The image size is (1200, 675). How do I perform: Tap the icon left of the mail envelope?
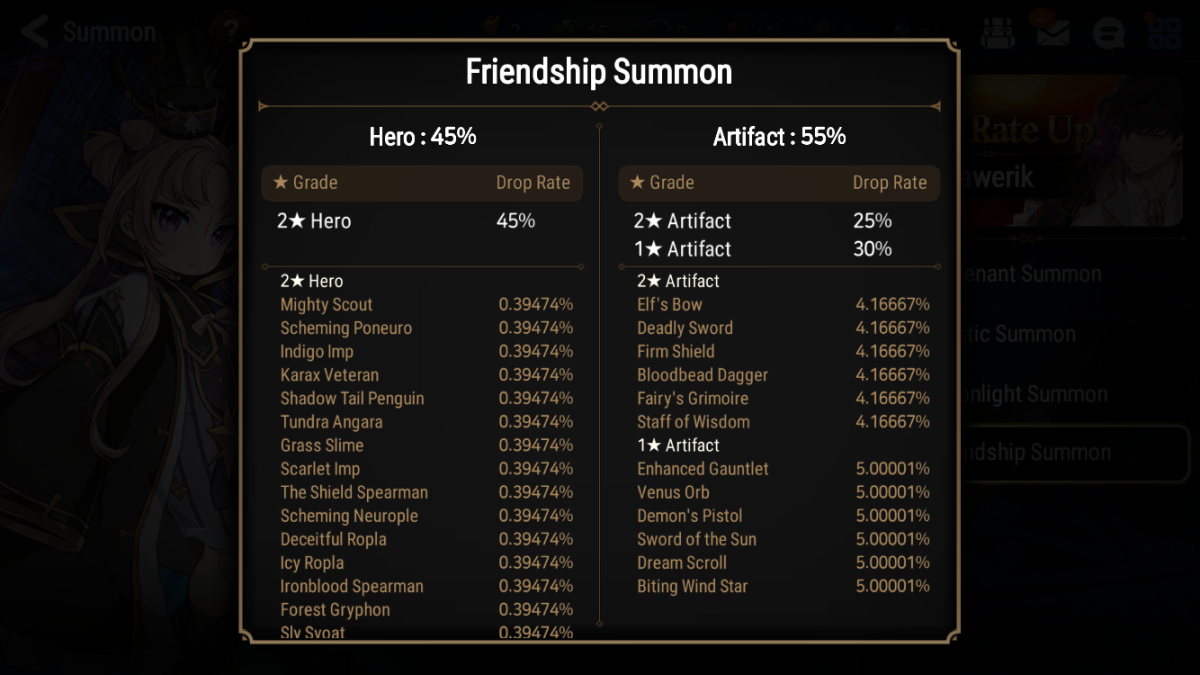(x=996, y=33)
